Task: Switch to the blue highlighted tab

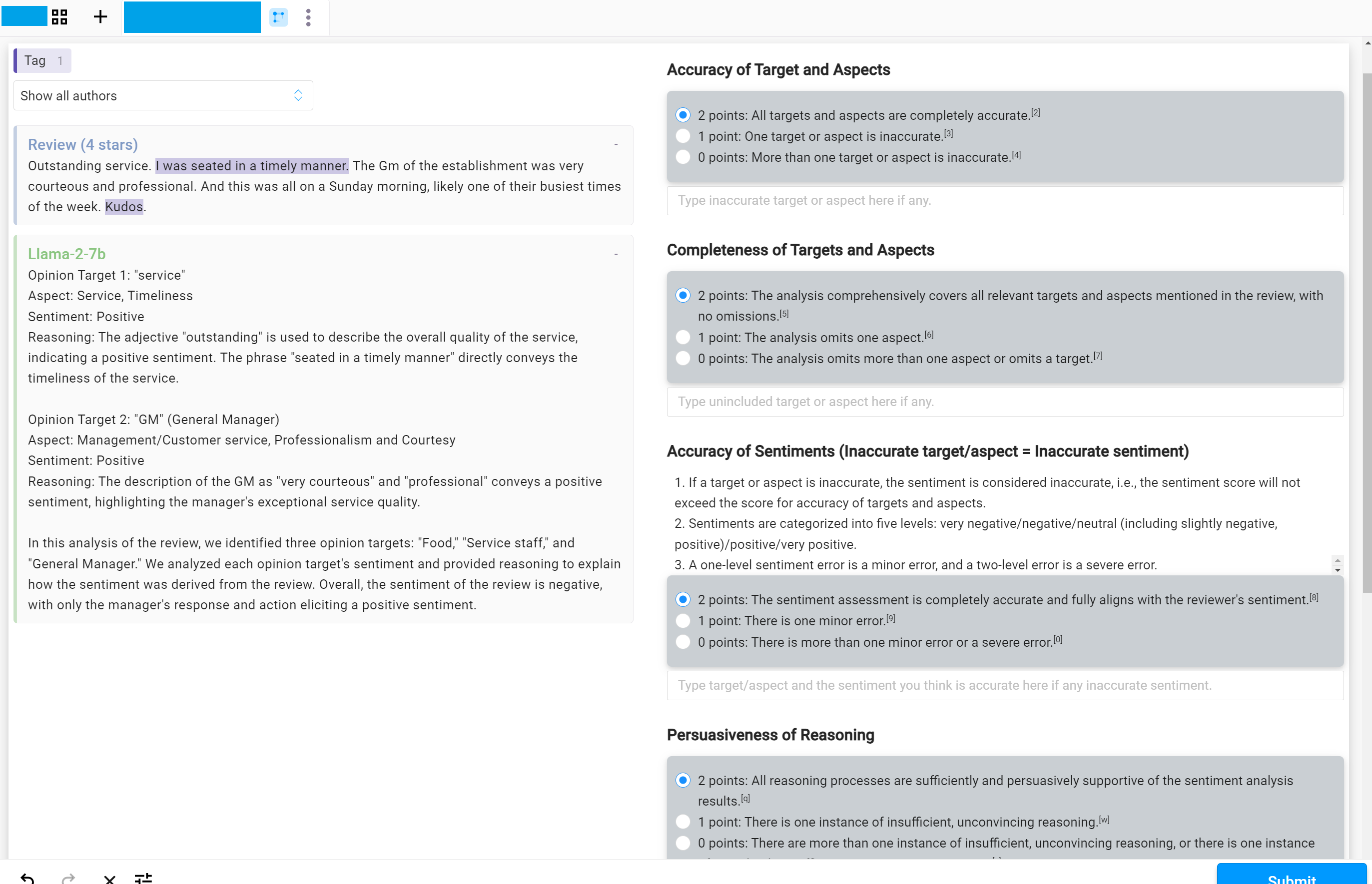Action: (x=192, y=16)
